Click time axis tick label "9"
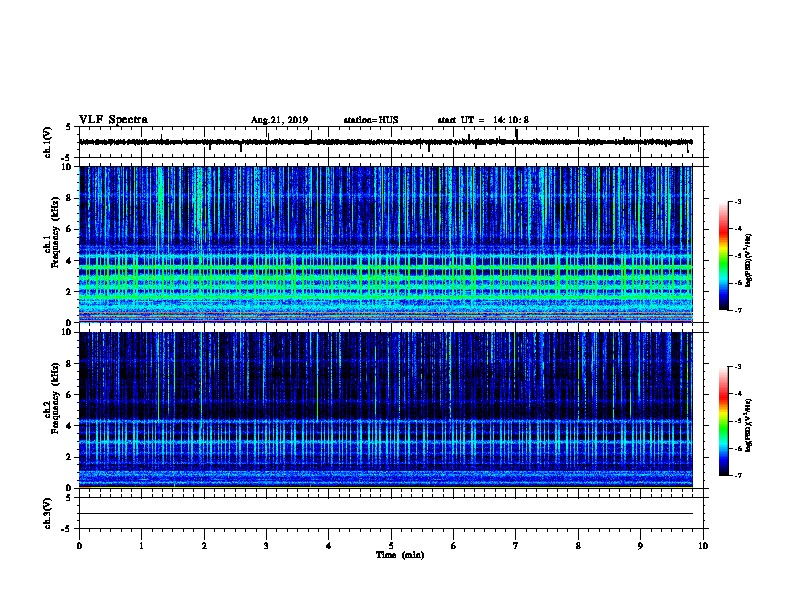Viewport: 792px width, 612px height. click(x=640, y=546)
